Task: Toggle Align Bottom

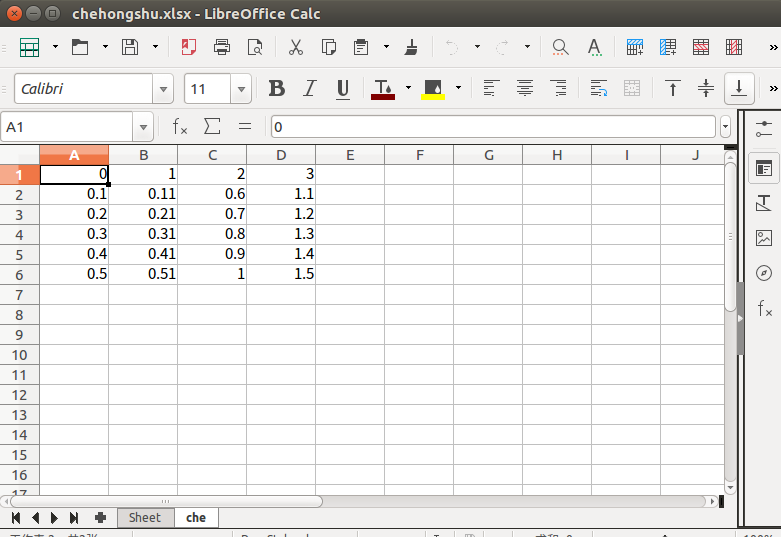Action: tap(739, 89)
